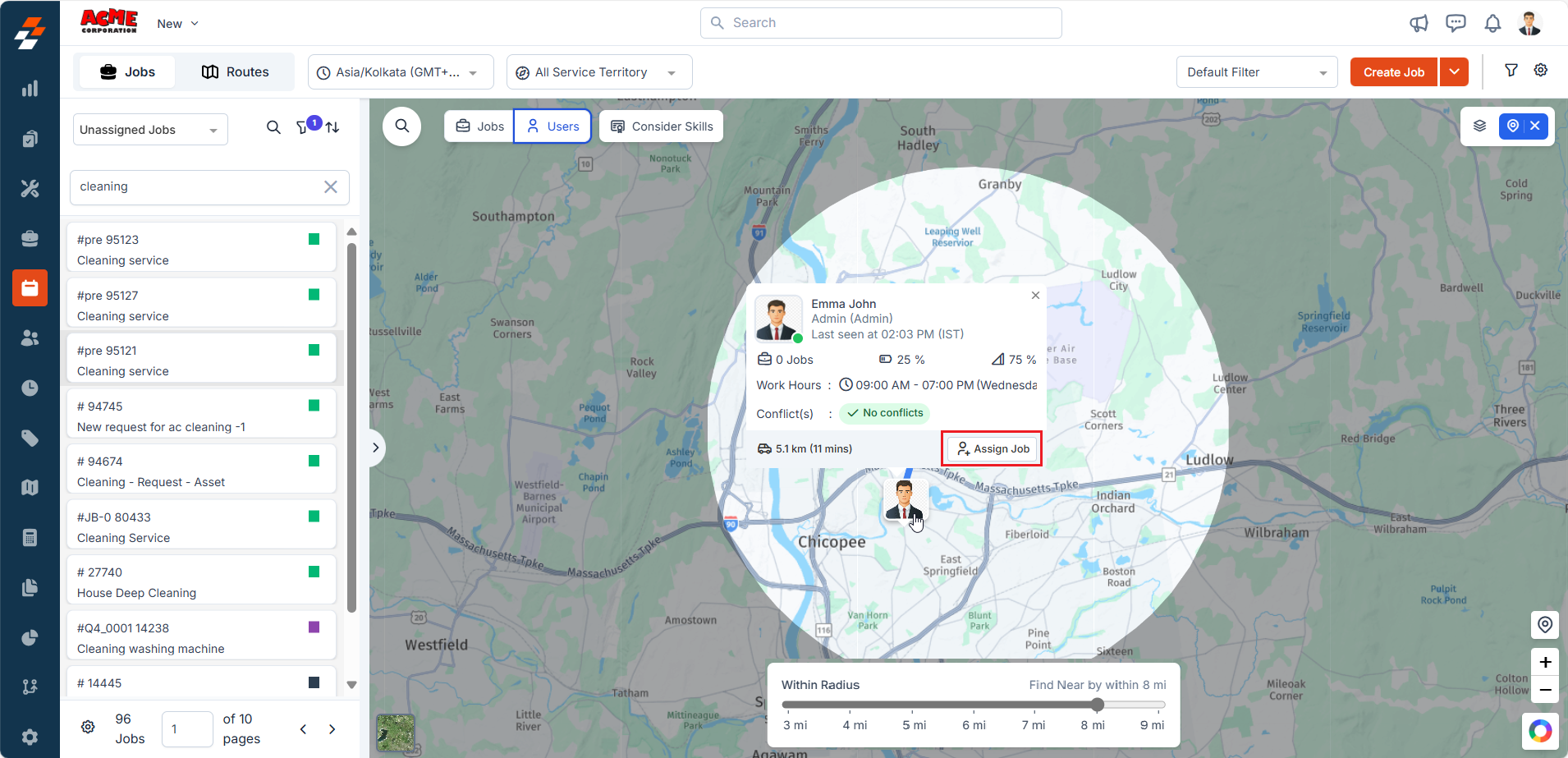Open the job list filter with badge

coord(304,126)
